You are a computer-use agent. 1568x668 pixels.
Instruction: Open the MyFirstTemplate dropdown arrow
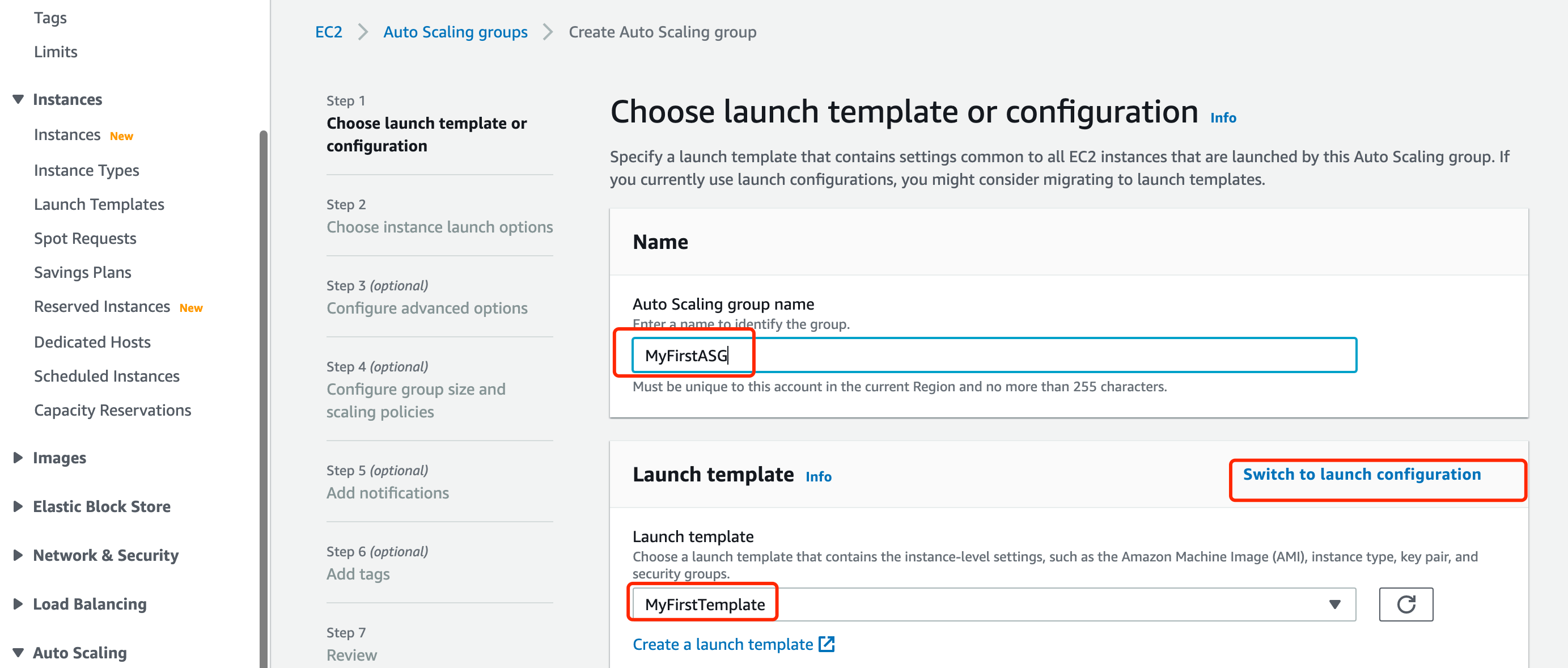1334,604
